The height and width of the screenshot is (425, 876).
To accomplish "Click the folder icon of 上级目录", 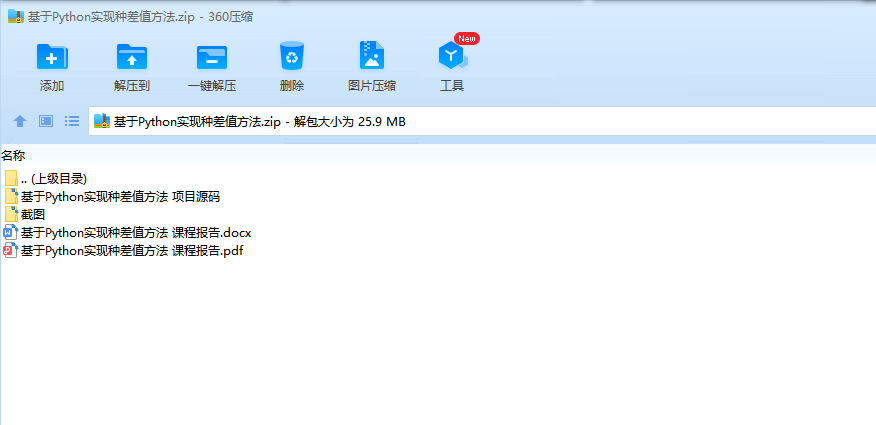I will 11,179.
